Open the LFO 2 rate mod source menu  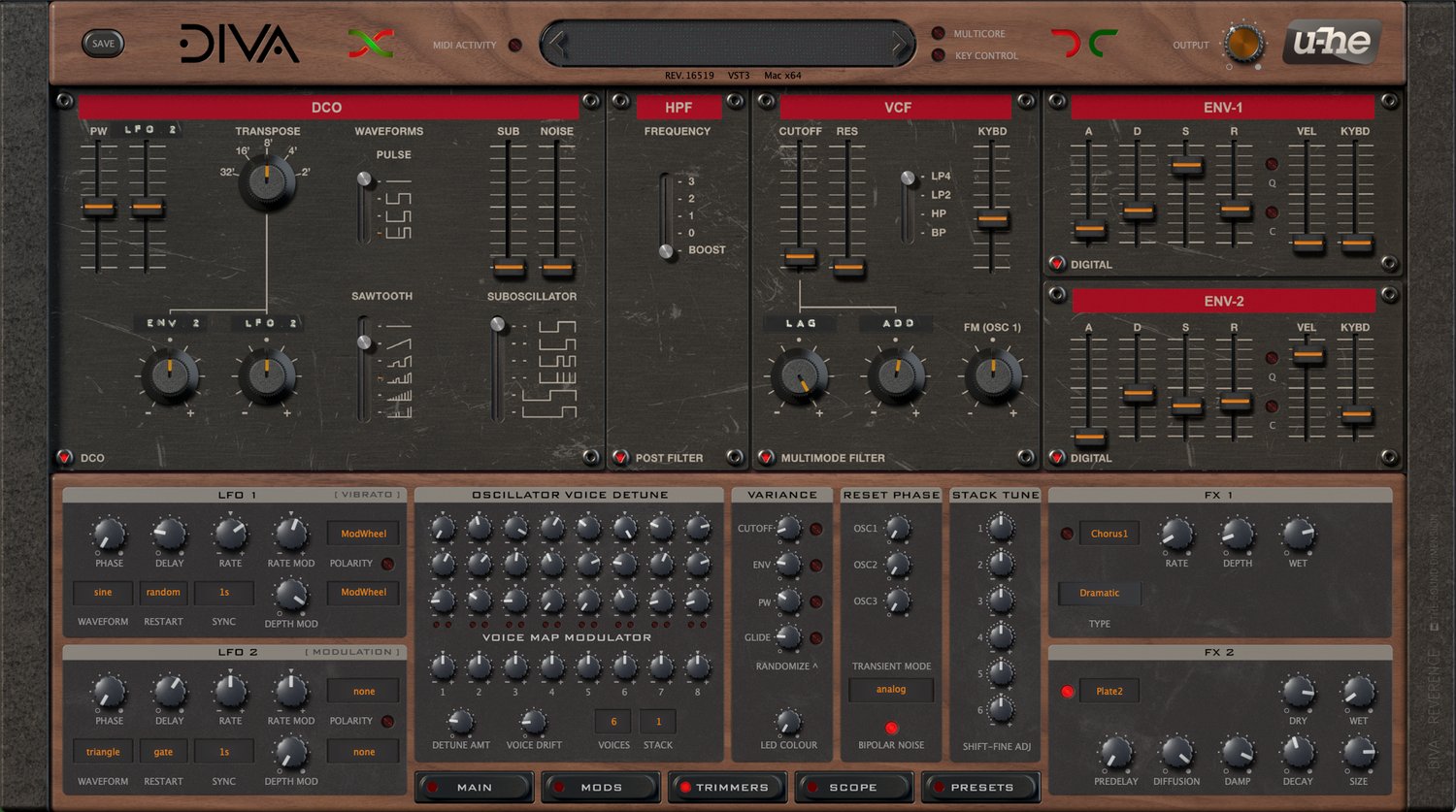(364, 692)
